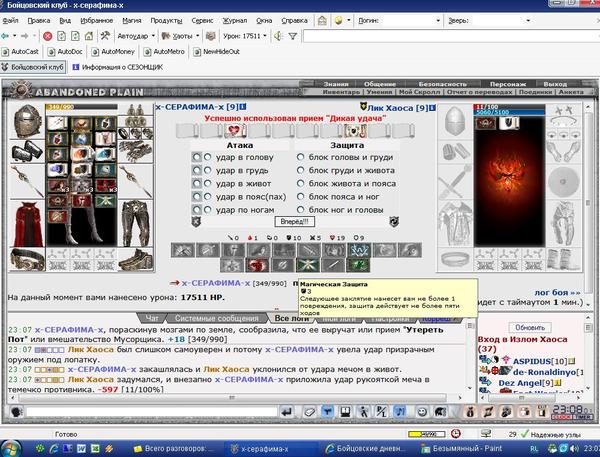This screenshot has height=457, width=600.
Task: Use the crossed swords technique icon
Action: tap(183, 250)
